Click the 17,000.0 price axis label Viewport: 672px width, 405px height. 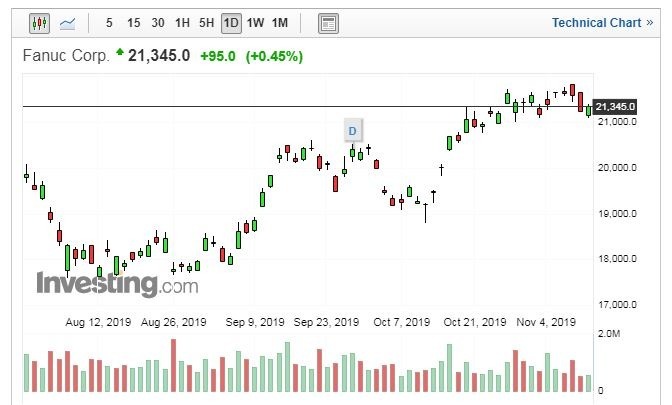[x=617, y=305]
